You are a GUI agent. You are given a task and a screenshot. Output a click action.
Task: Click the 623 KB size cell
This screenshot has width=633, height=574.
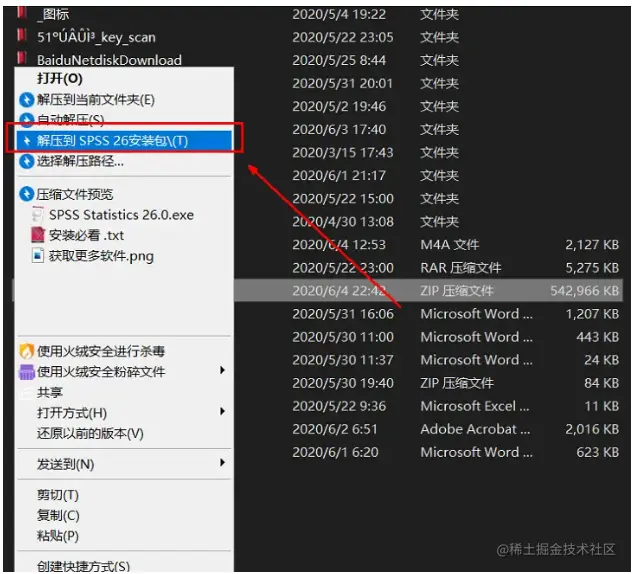[597, 452]
